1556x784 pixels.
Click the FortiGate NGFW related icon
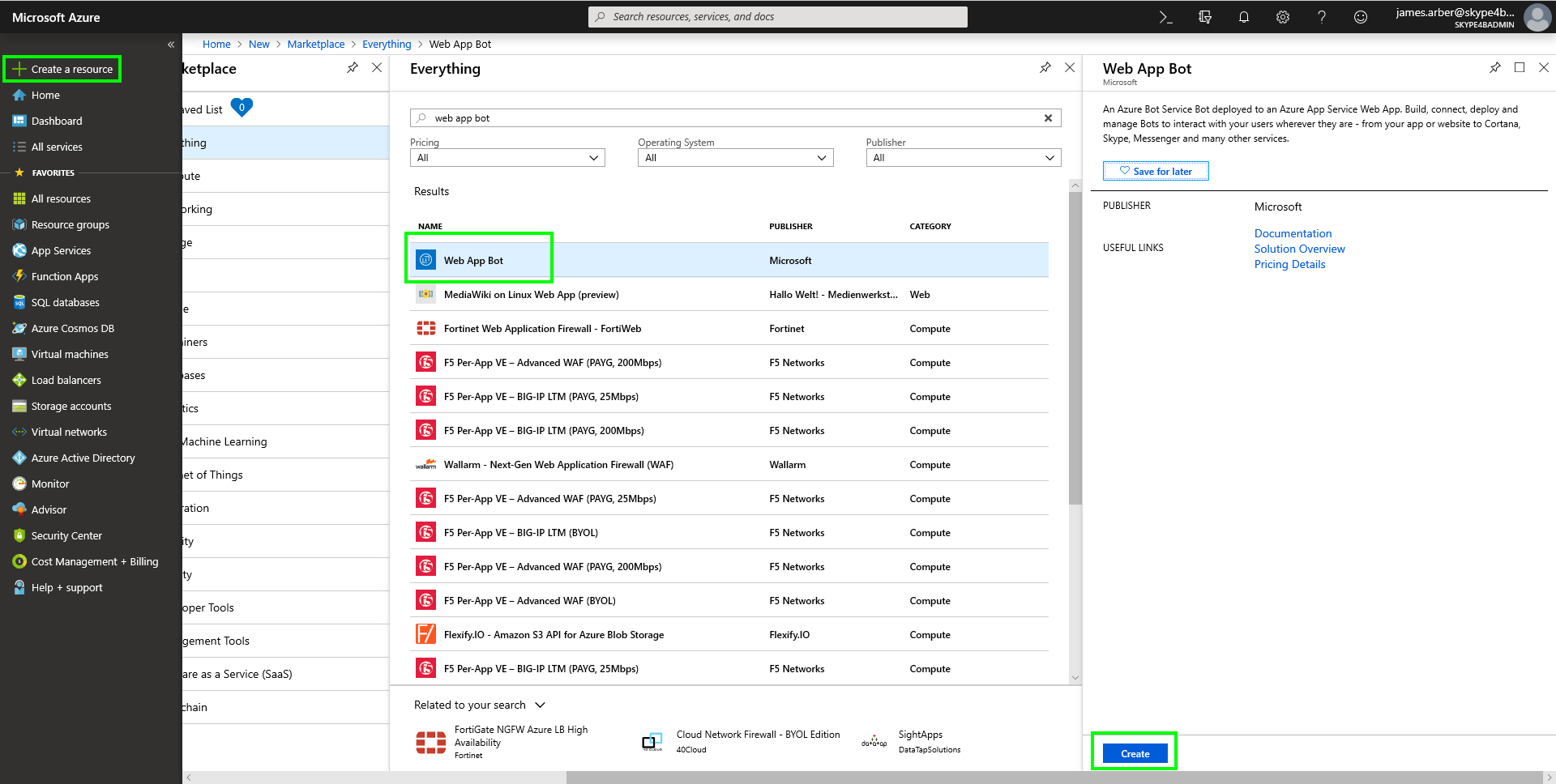tap(430, 743)
